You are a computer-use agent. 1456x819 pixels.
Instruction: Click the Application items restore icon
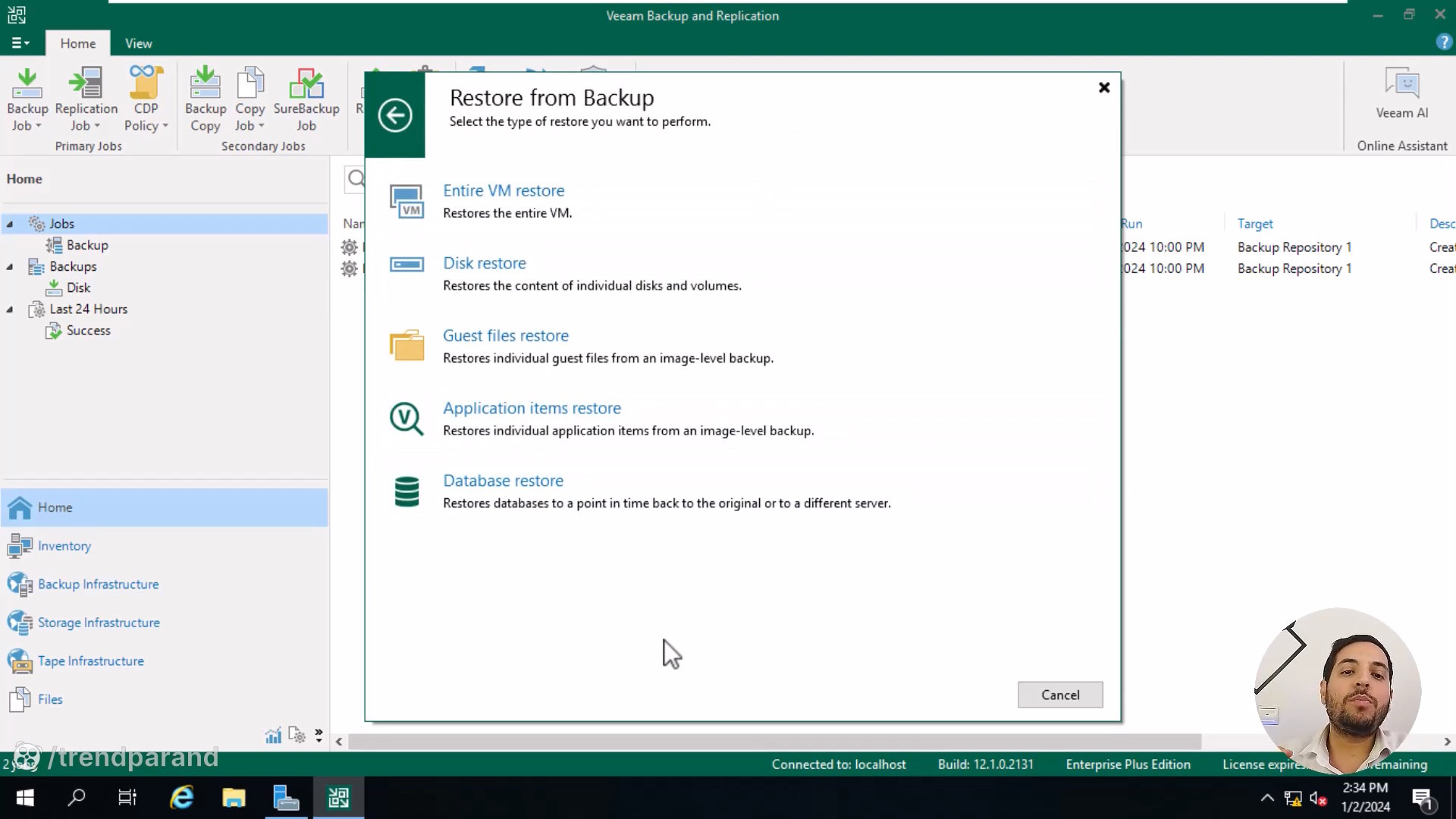pos(407,419)
